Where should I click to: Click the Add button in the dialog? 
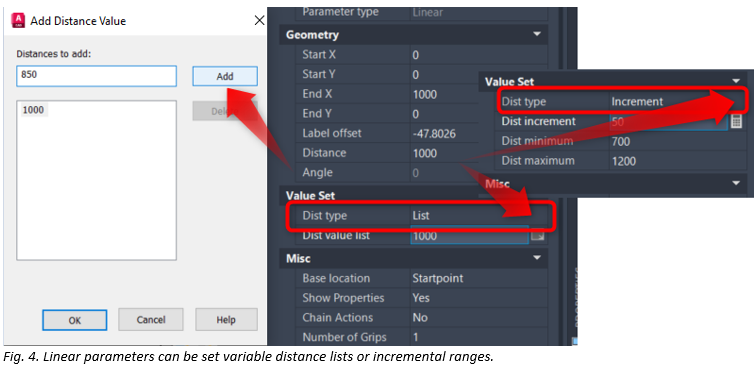click(225, 76)
